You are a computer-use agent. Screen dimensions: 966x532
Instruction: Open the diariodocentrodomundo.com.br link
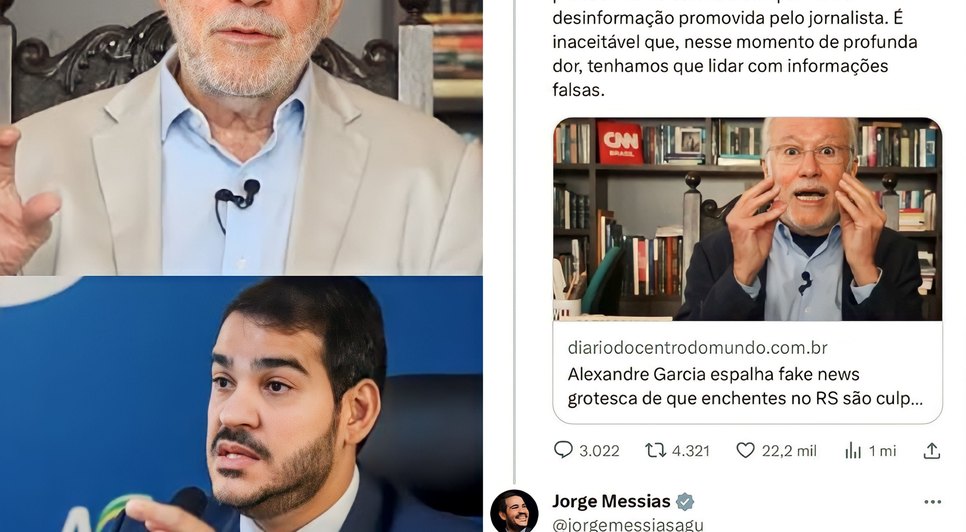click(x=697, y=348)
